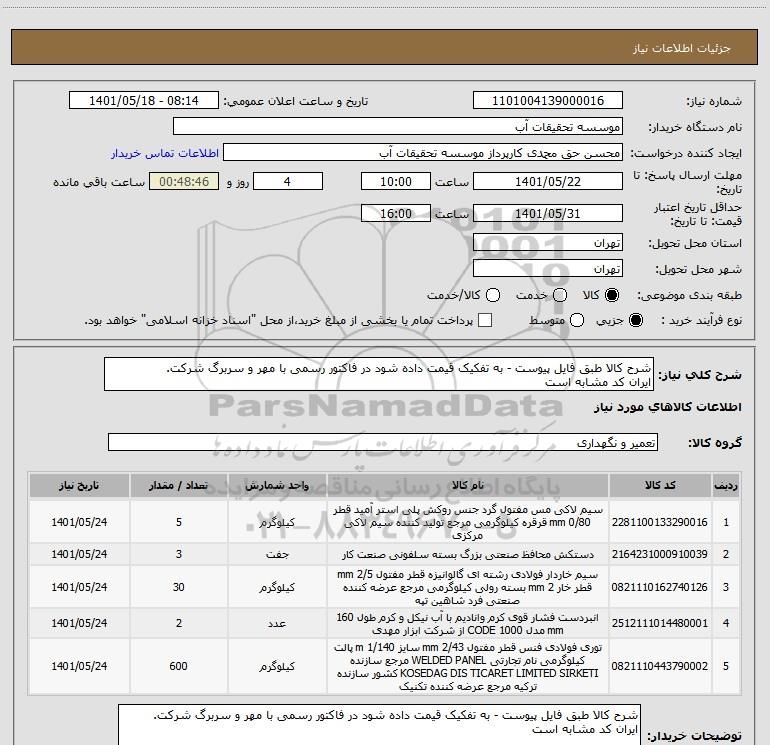Image resolution: width=770 pixels, height=745 pixels.
Task: Click the buyer organization field موسسه تحقیقات آب
Action: 398,127
